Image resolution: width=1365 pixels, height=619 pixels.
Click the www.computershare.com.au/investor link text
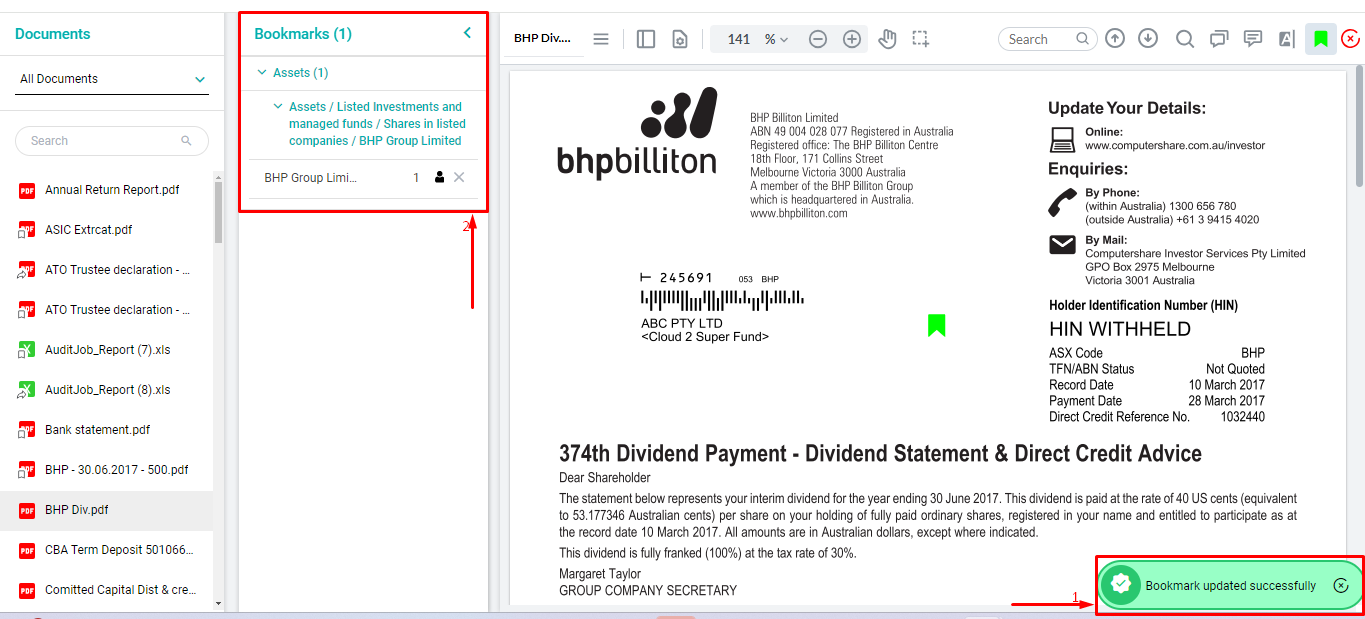(1175, 145)
